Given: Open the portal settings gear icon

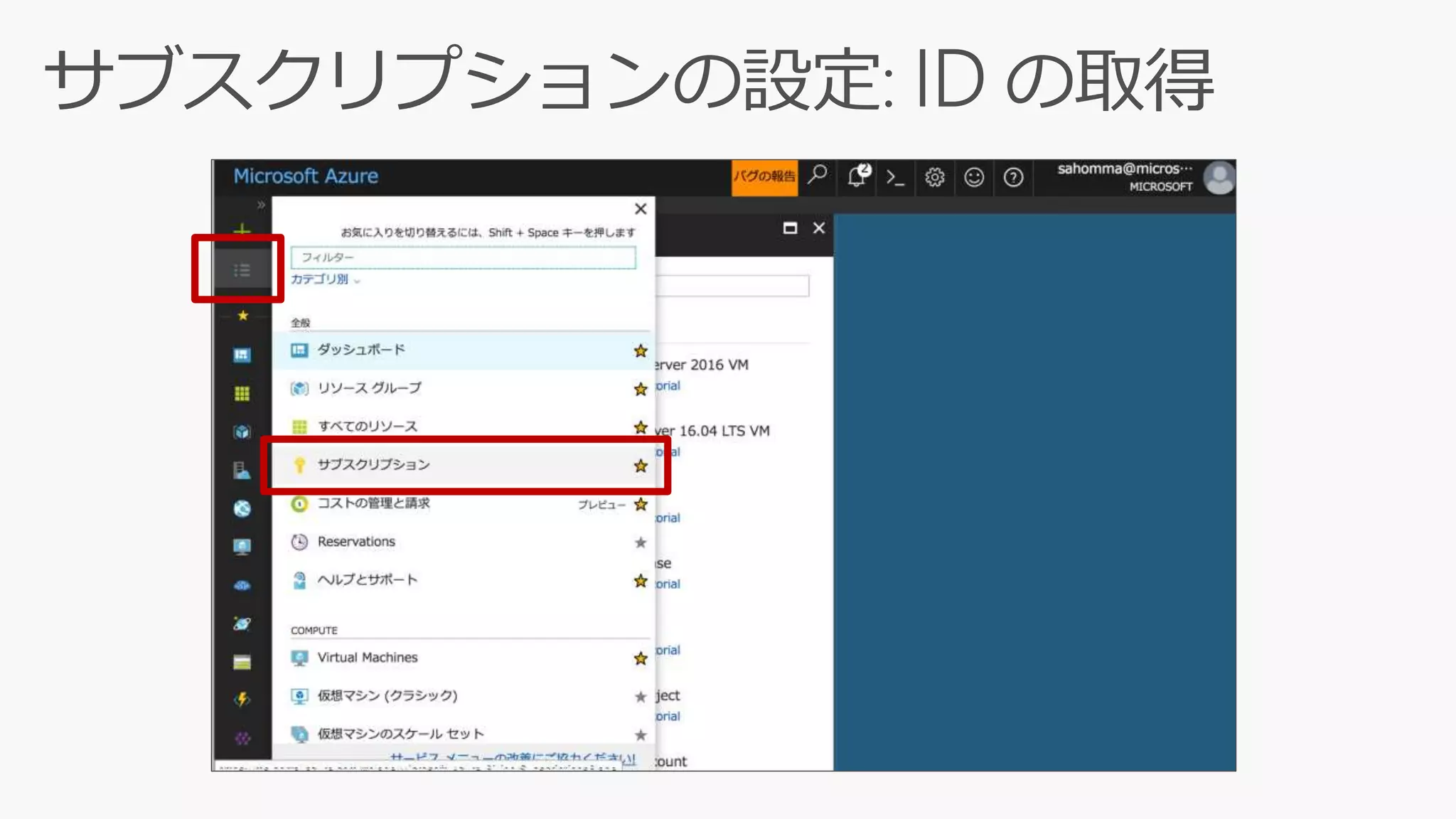Looking at the screenshot, I should [934, 178].
